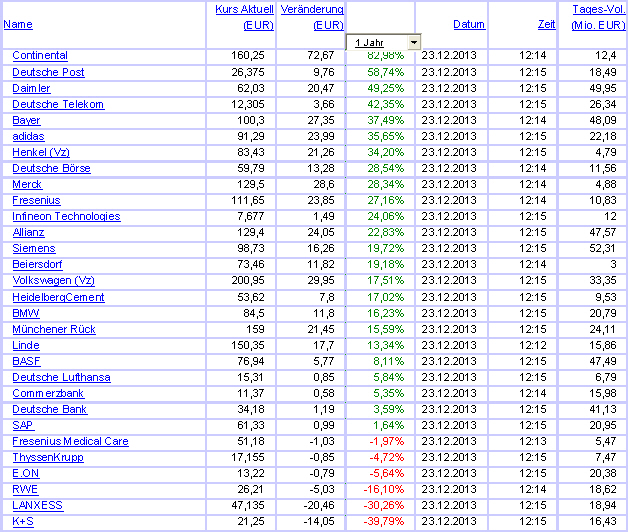
Task: Select Volkswagen price 200,95
Action: (248, 281)
